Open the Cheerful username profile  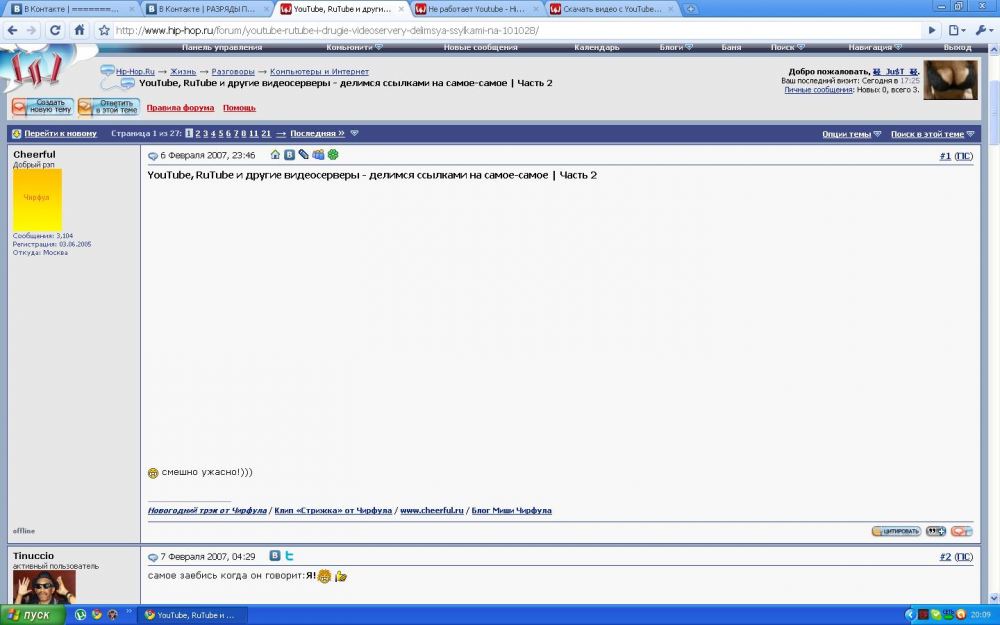pyautogui.click(x=34, y=154)
